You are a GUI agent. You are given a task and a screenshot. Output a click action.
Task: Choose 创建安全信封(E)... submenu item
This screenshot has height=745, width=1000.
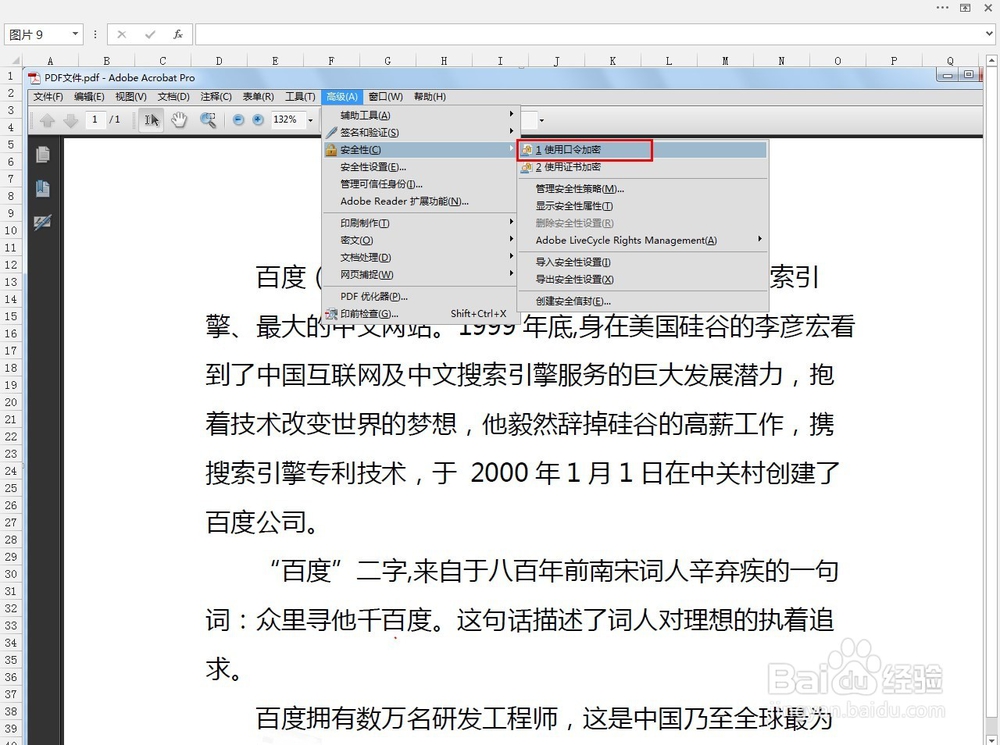tap(642, 301)
